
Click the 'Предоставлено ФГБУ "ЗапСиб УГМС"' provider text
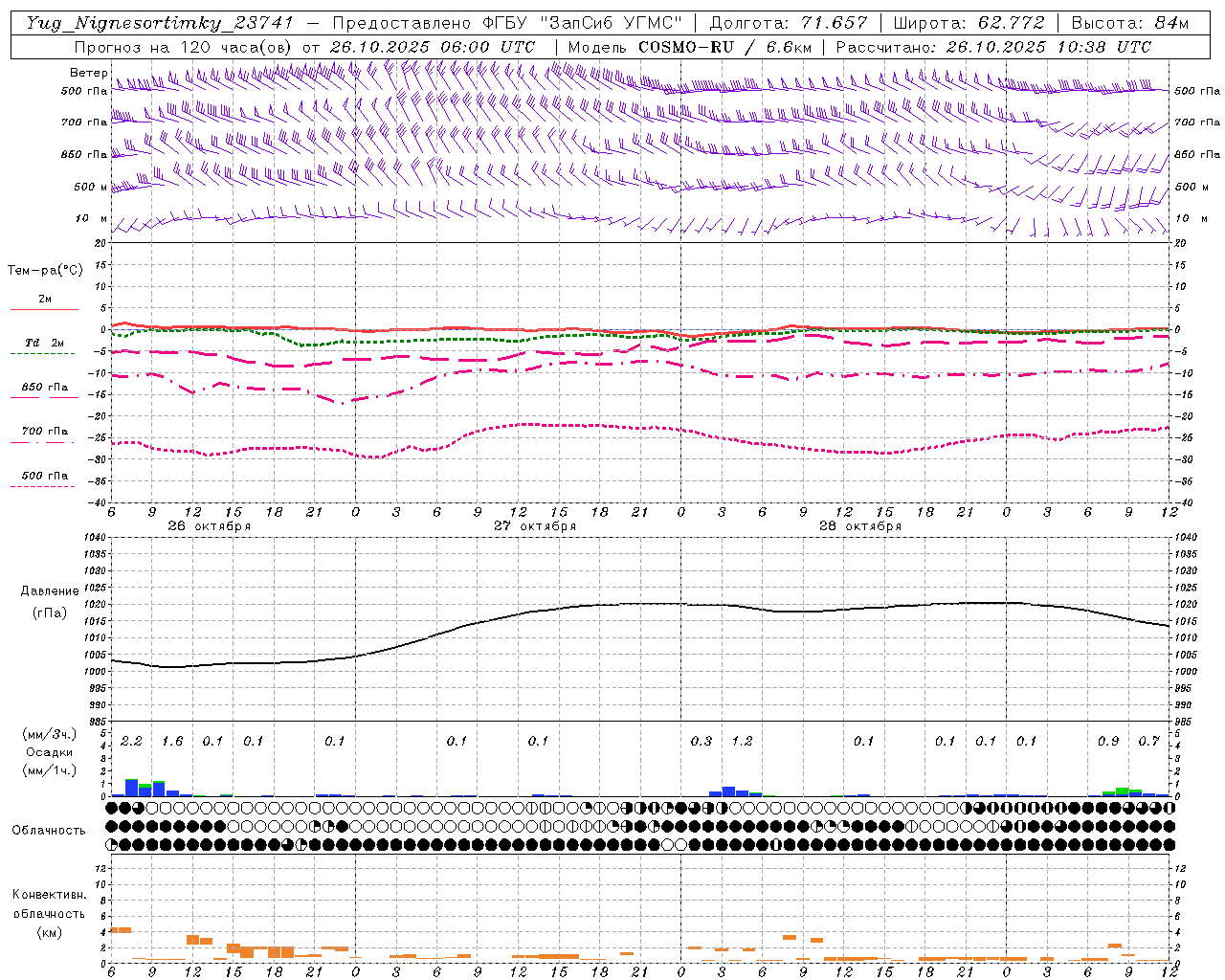[507, 23]
